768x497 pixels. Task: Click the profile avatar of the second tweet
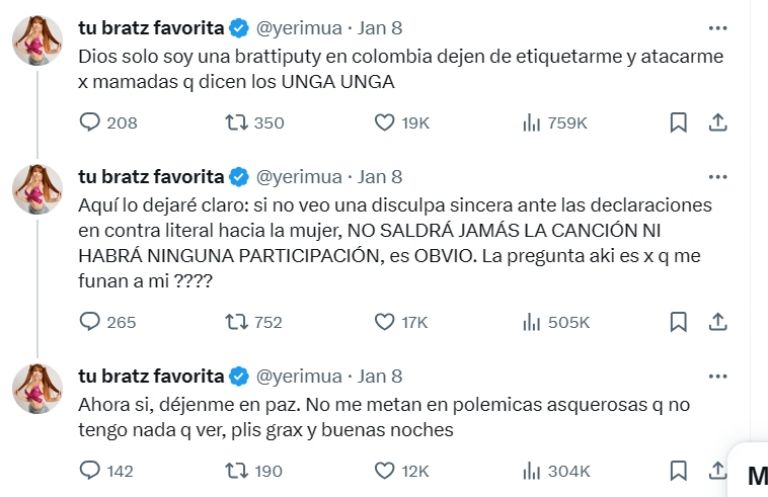(x=38, y=188)
